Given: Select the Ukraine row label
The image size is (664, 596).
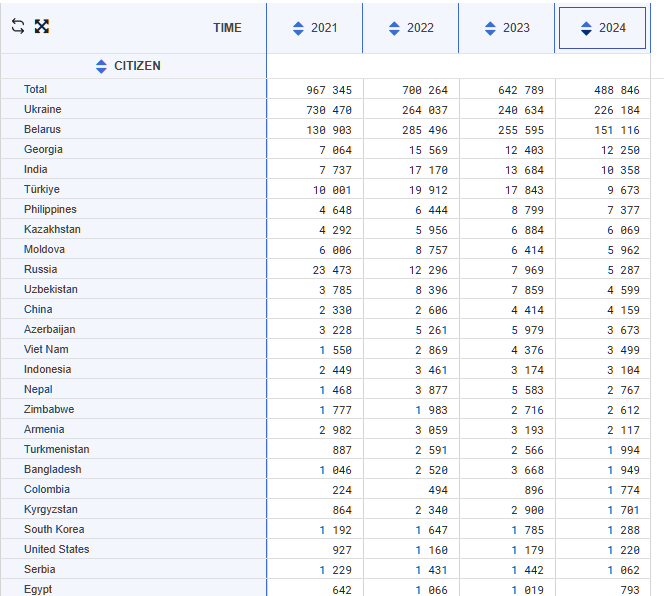Looking at the screenshot, I should 42,109.
